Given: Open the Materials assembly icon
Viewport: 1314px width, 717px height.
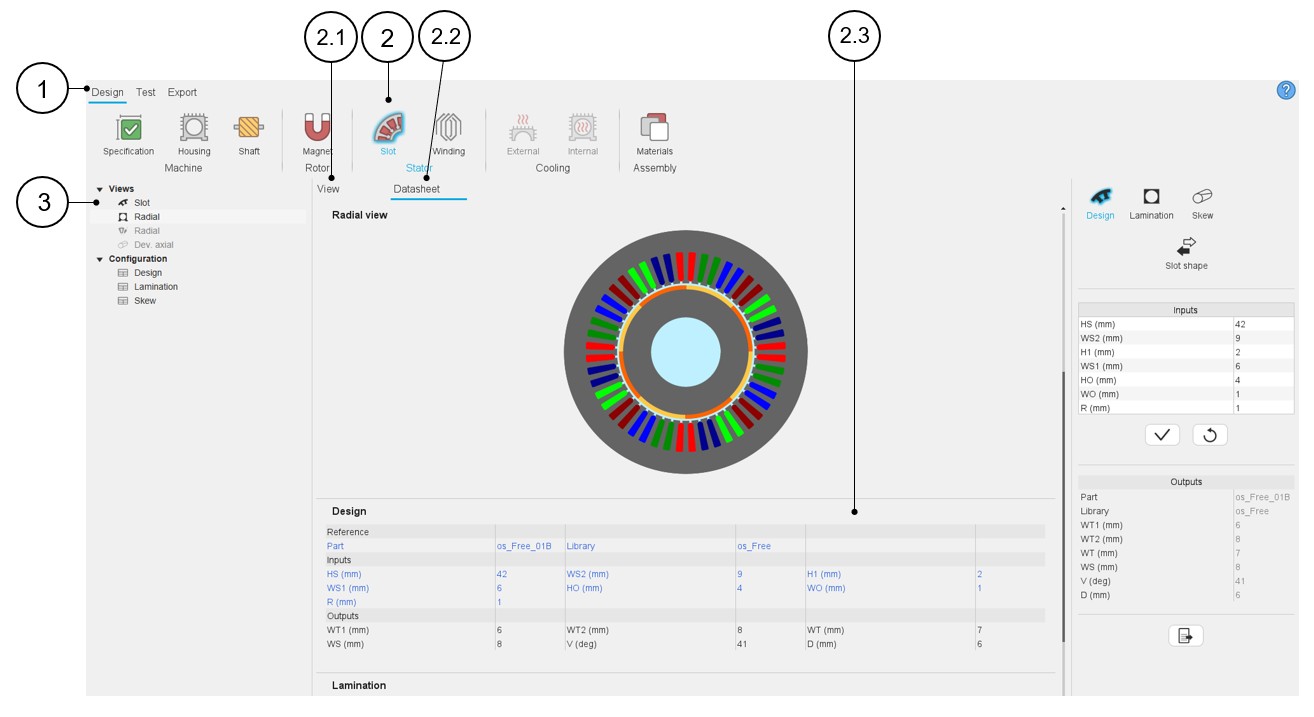Looking at the screenshot, I should pos(654,130).
